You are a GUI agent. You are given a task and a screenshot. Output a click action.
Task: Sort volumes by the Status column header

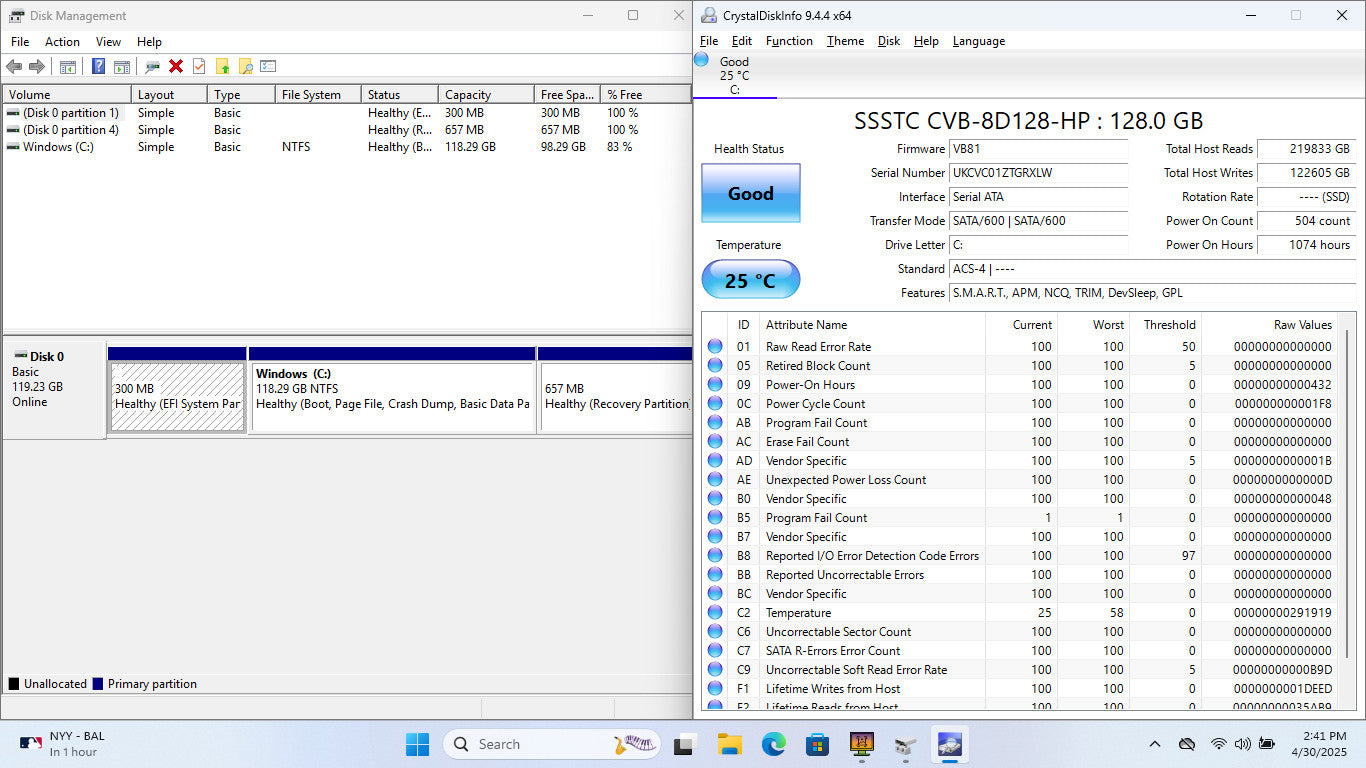(399, 94)
